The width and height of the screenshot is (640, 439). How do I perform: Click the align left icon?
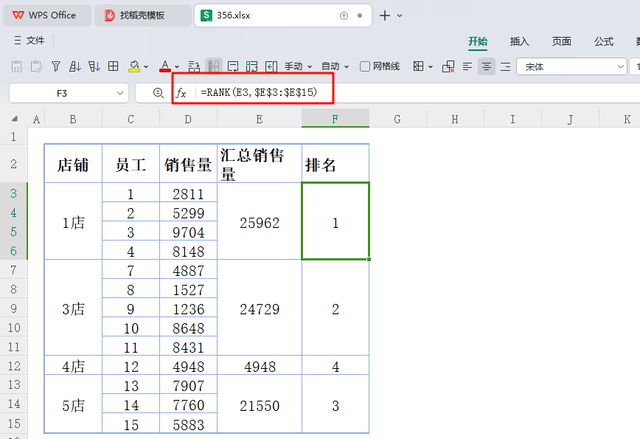(467, 66)
